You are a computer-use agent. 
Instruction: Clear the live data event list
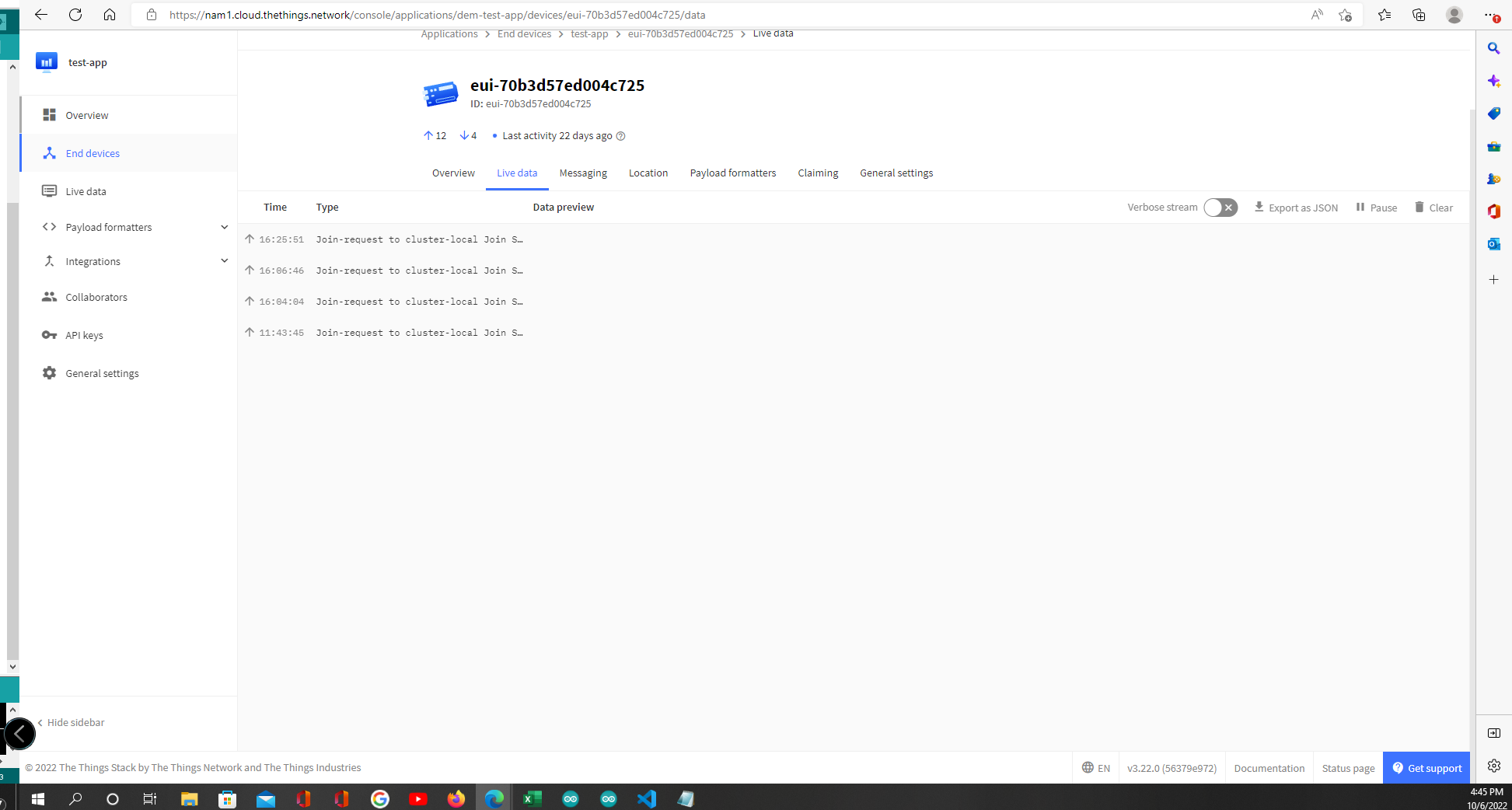pos(1433,208)
